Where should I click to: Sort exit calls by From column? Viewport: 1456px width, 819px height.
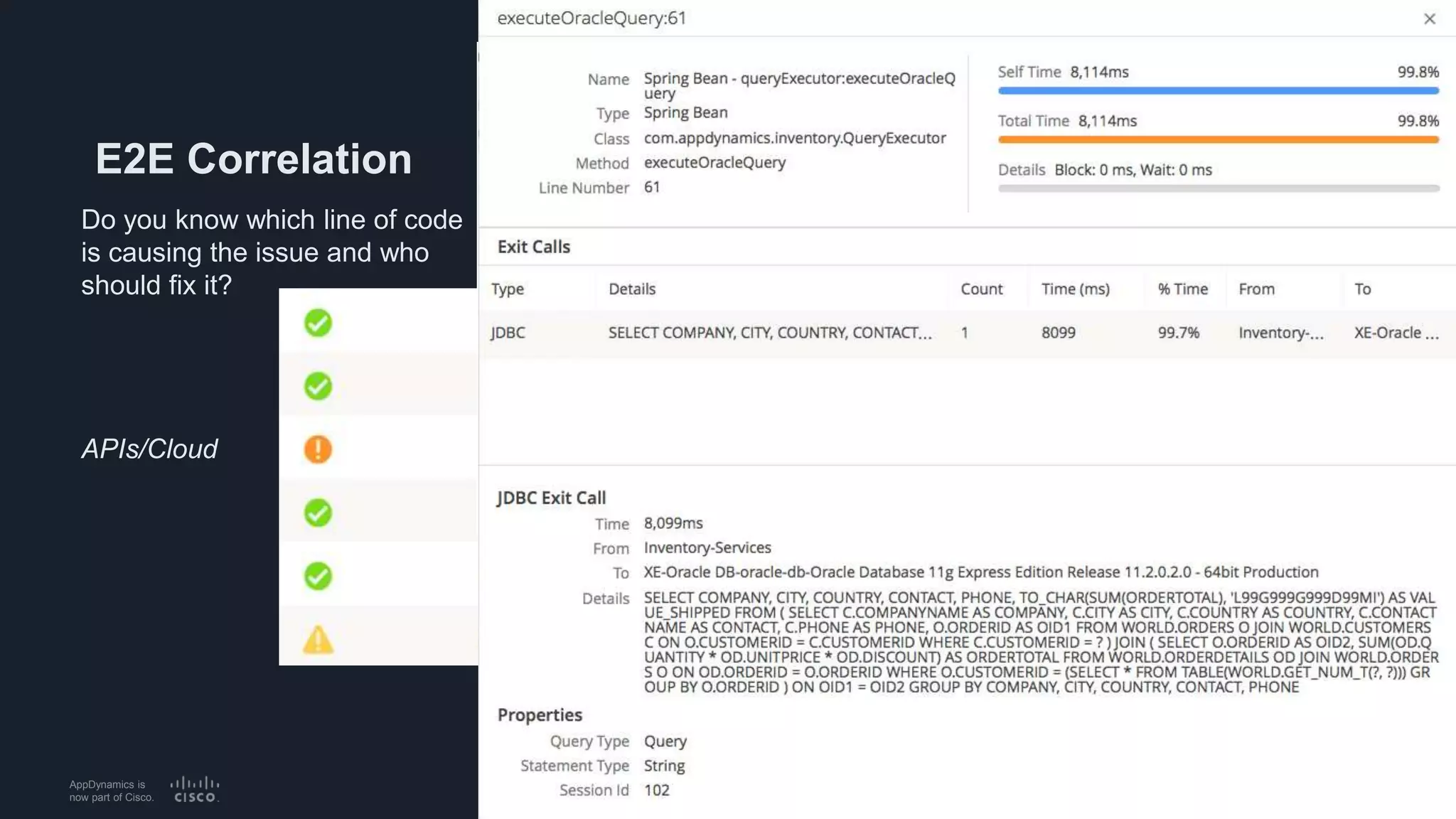1256,289
